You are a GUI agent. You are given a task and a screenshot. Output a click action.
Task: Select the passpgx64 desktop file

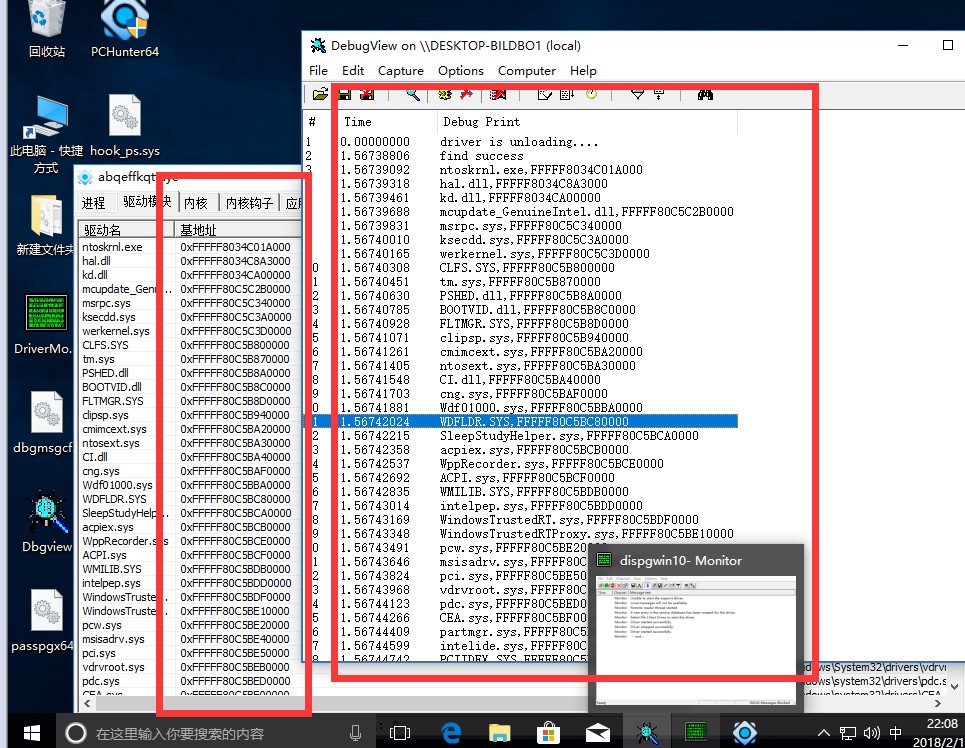tap(42, 621)
